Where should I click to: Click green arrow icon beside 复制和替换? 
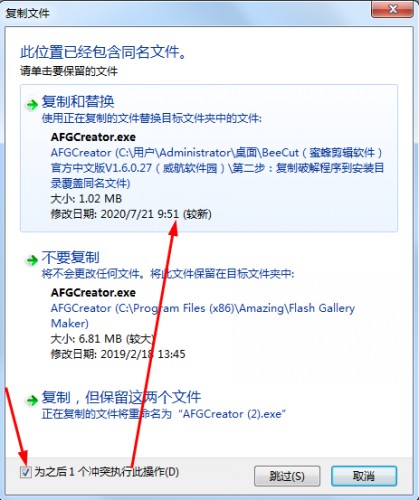pyautogui.click(x=32, y=105)
